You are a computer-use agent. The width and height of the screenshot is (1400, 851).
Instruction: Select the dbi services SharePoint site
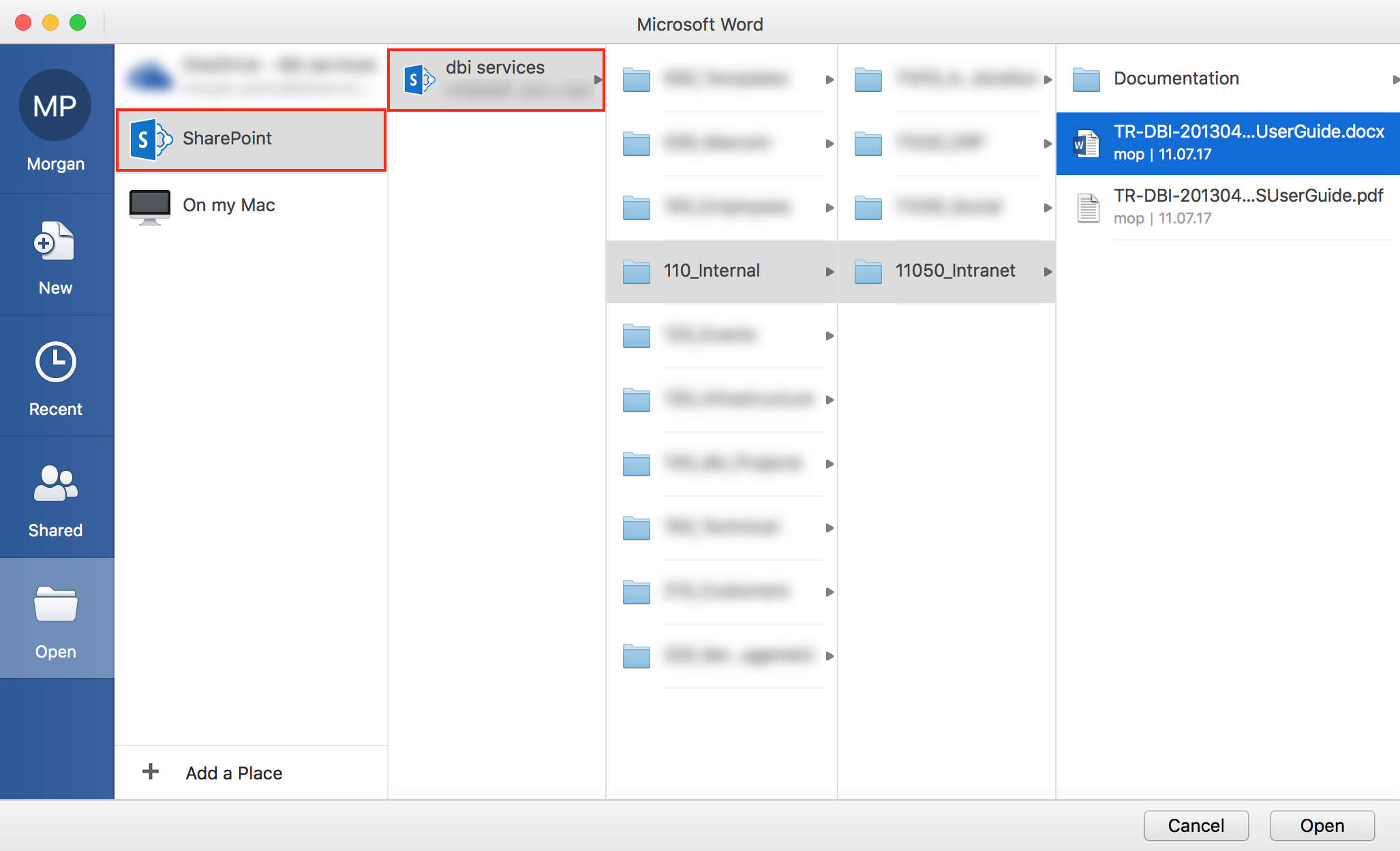(496, 80)
